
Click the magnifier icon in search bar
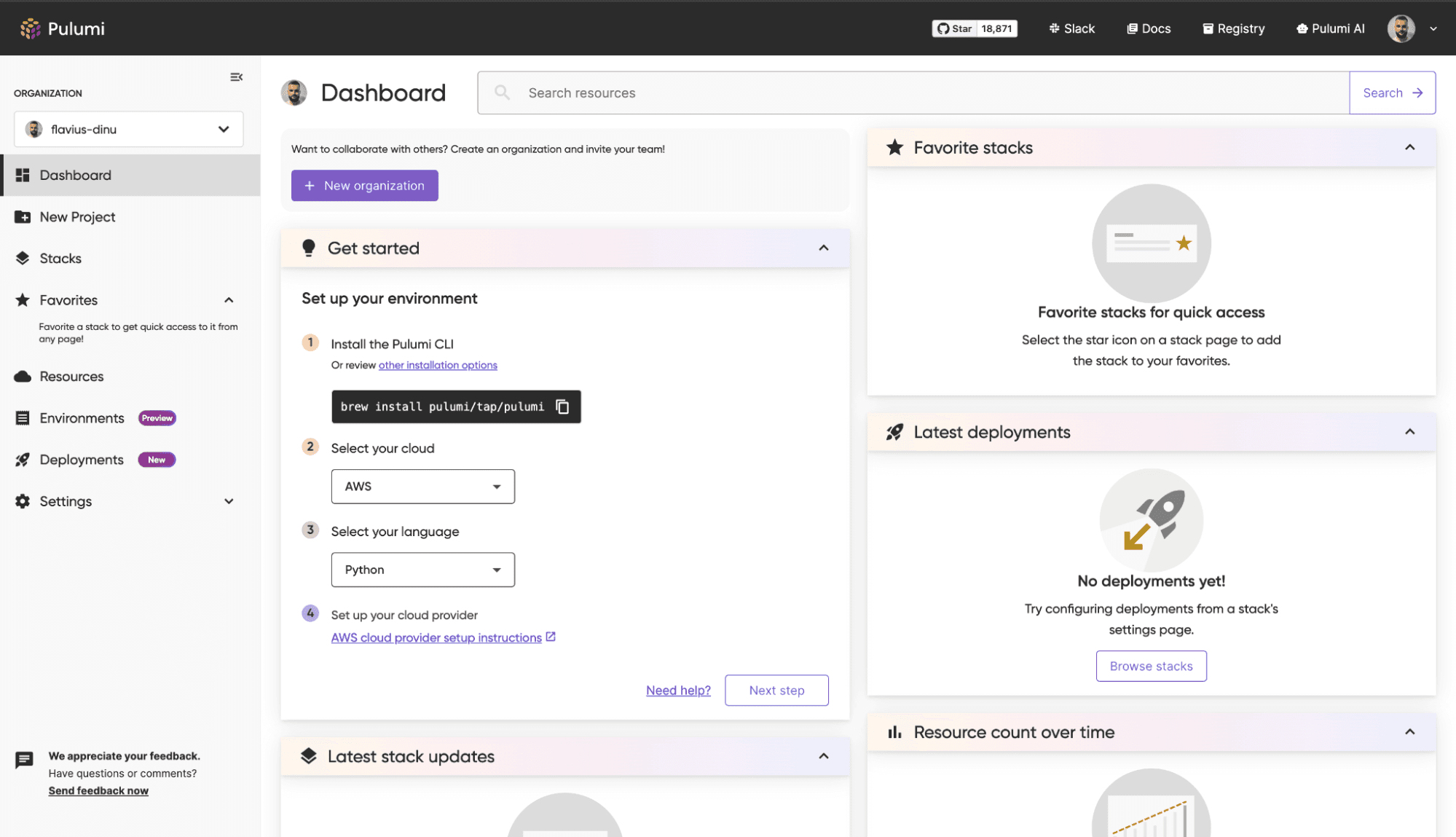click(x=502, y=92)
